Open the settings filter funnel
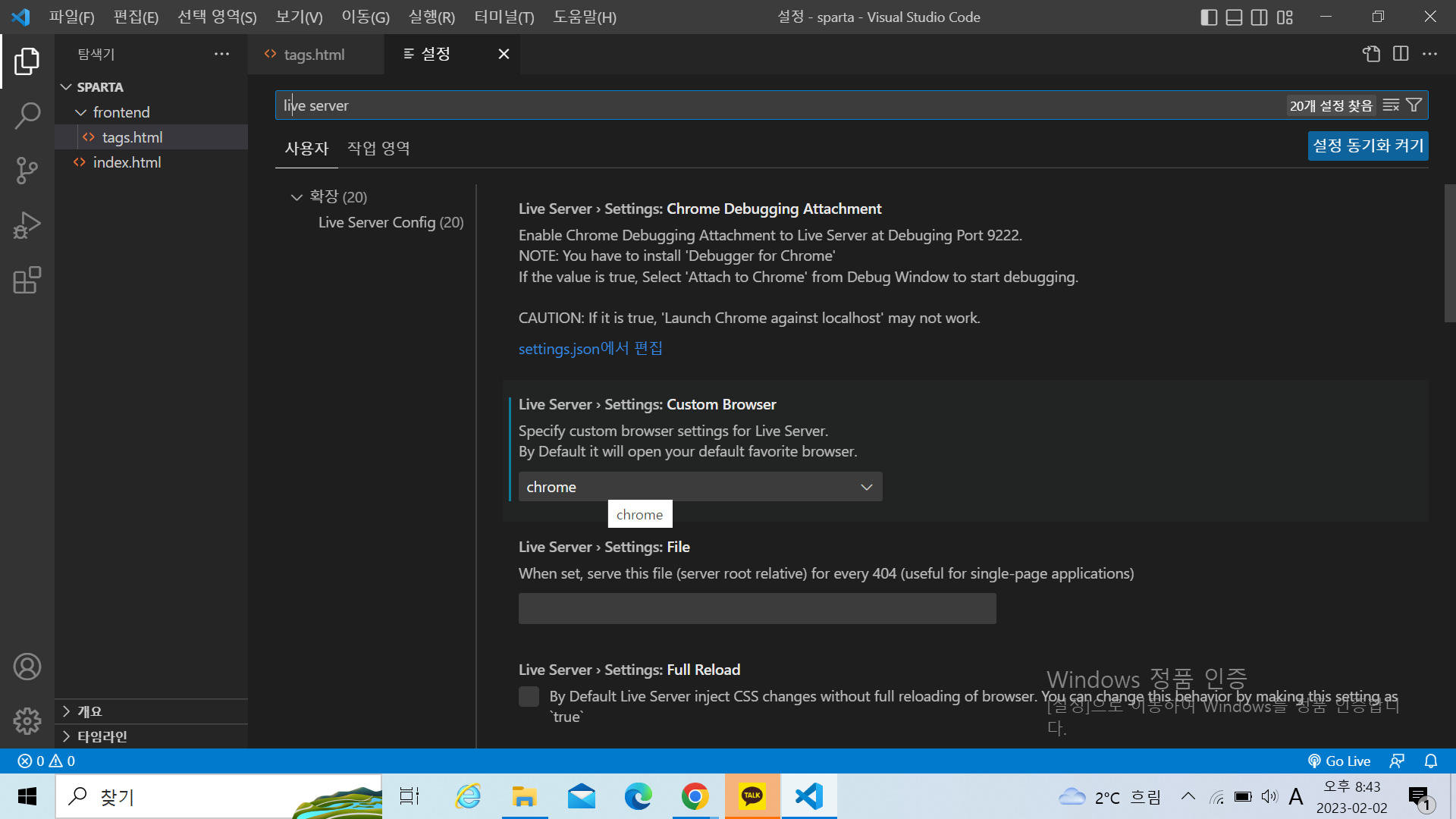The width and height of the screenshot is (1456, 819). tap(1414, 105)
